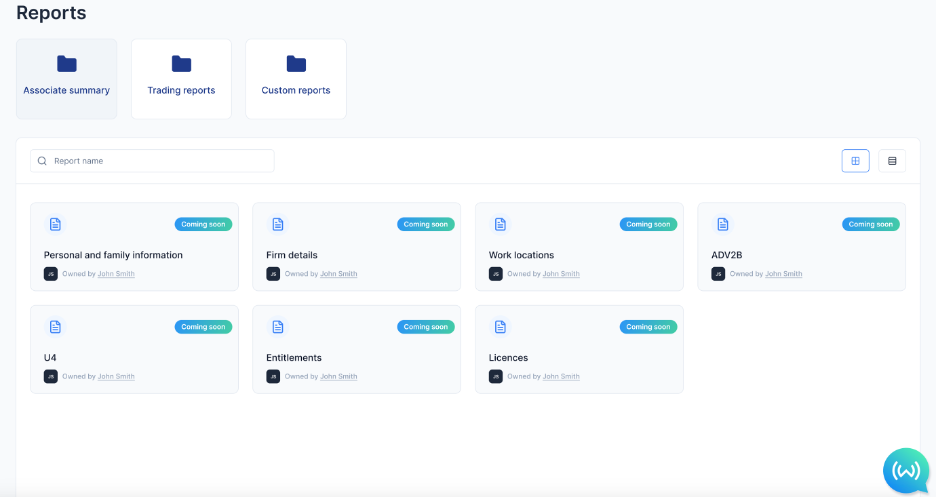Click JS avatar on ADV2B card
Viewport: 936px width, 498px height.
[718, 273]
